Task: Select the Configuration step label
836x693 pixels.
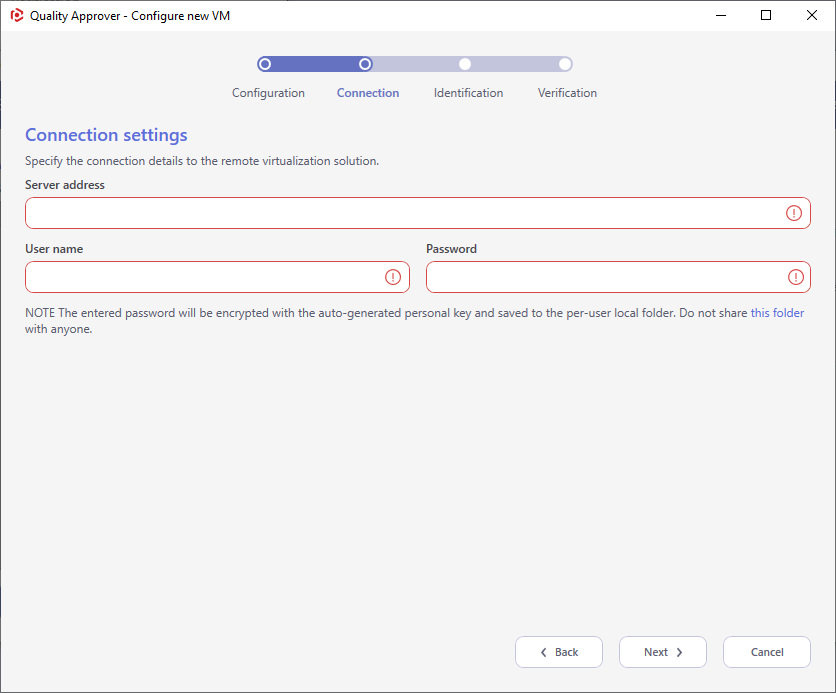Action: 268,93
